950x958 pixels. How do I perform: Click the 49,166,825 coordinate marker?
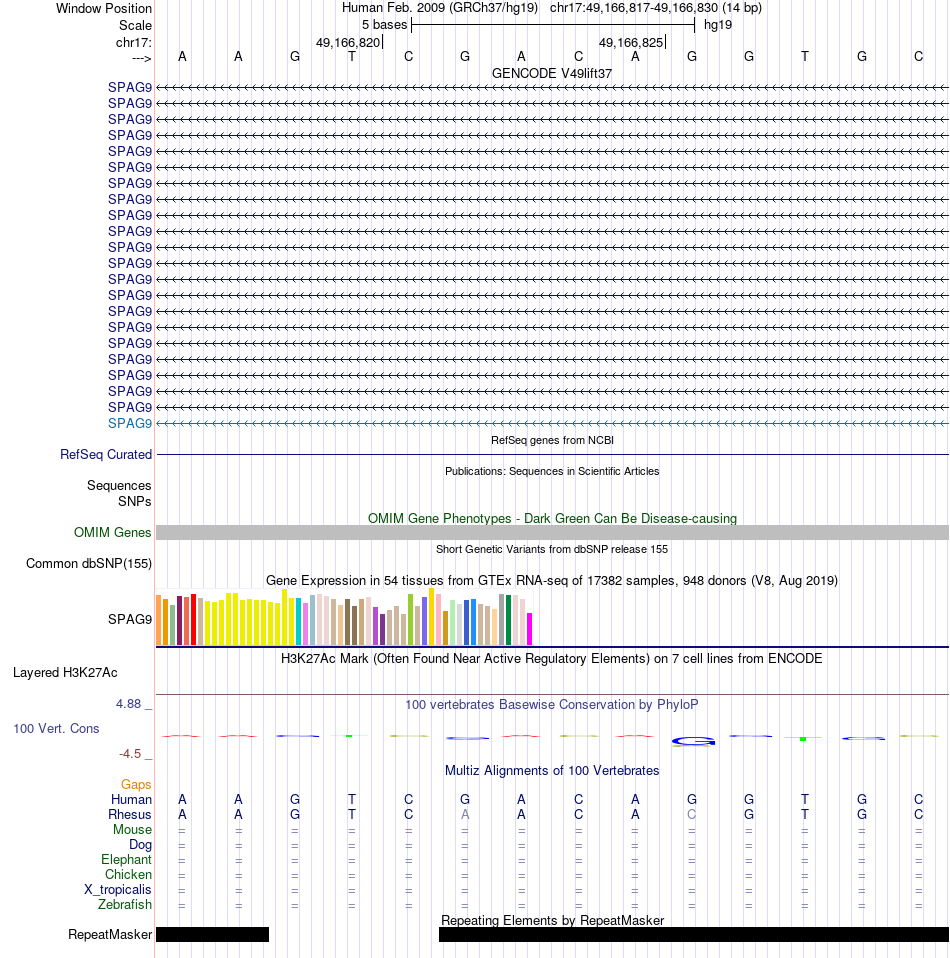(x=631, y=43)
